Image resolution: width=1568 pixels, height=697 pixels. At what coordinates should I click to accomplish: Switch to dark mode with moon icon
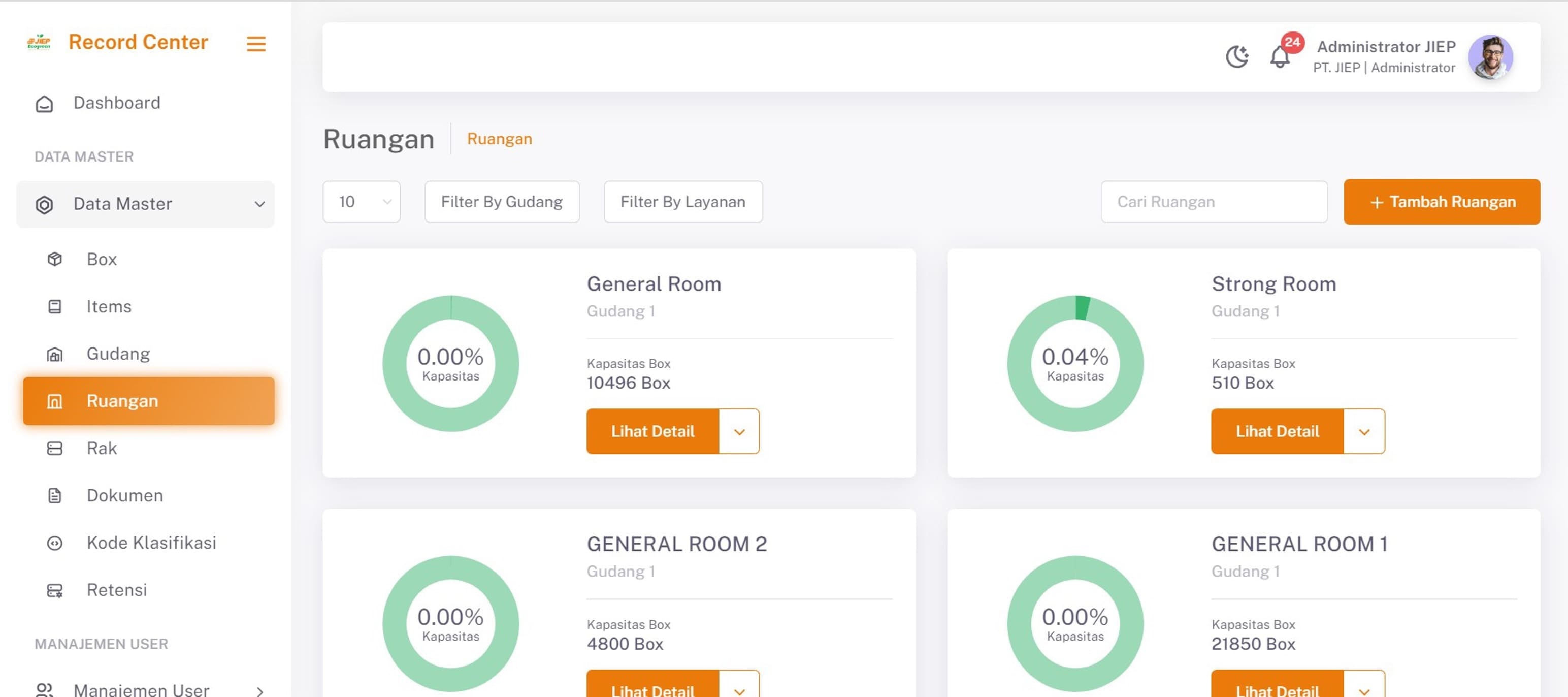click(1237, 56)
